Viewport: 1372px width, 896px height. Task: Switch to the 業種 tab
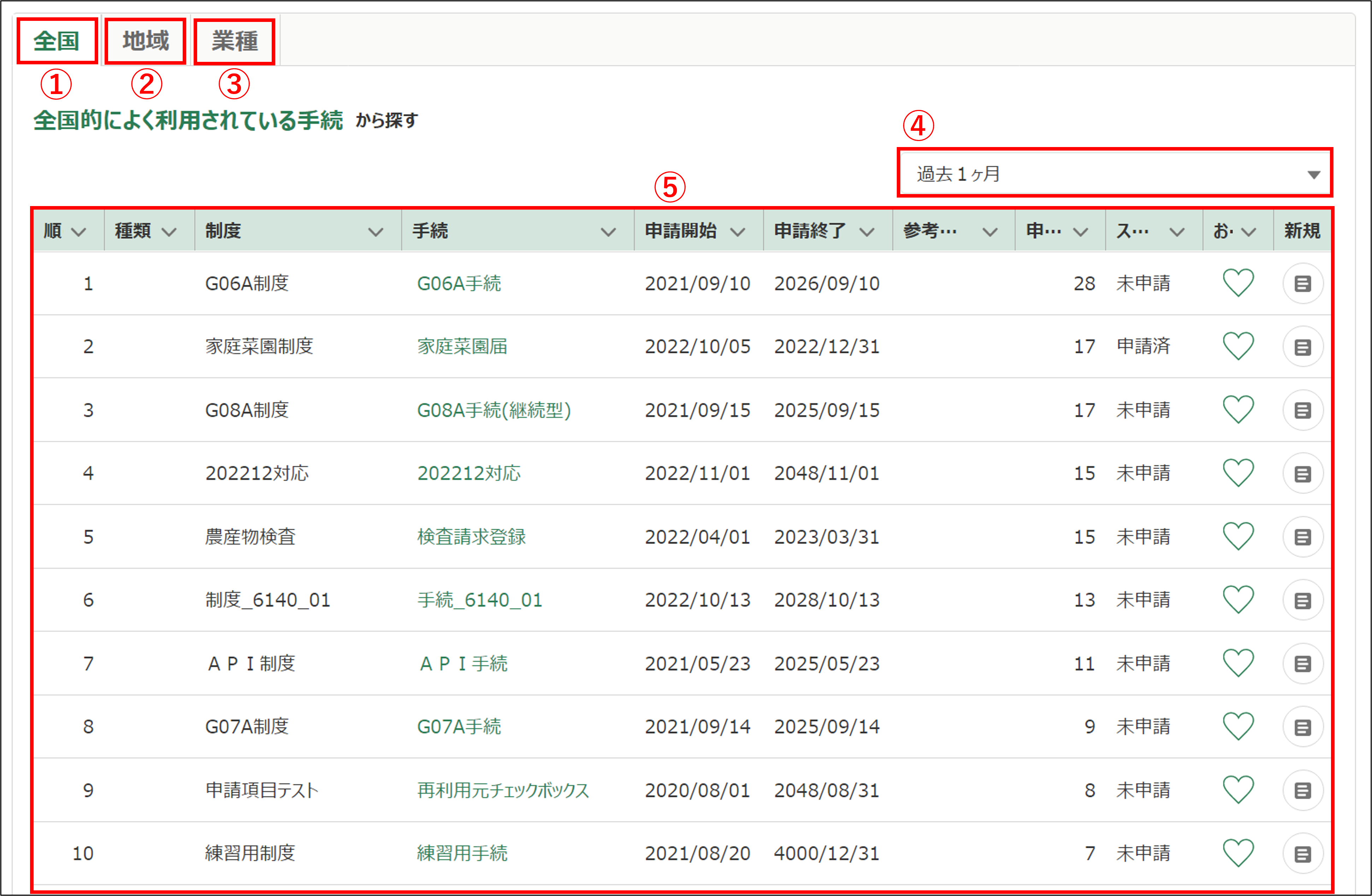tap(234, 41)
